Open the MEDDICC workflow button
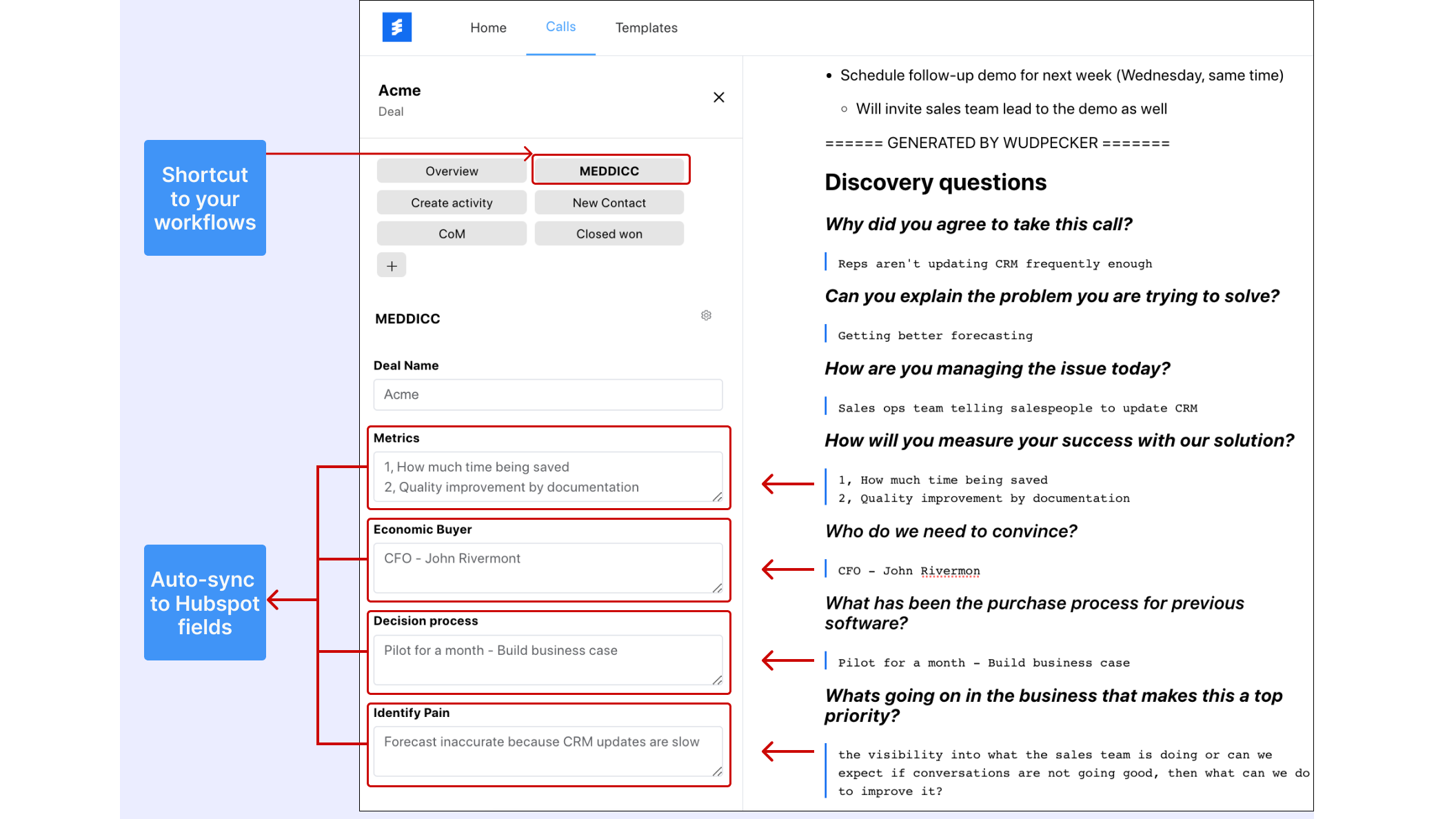 point(609,171)
